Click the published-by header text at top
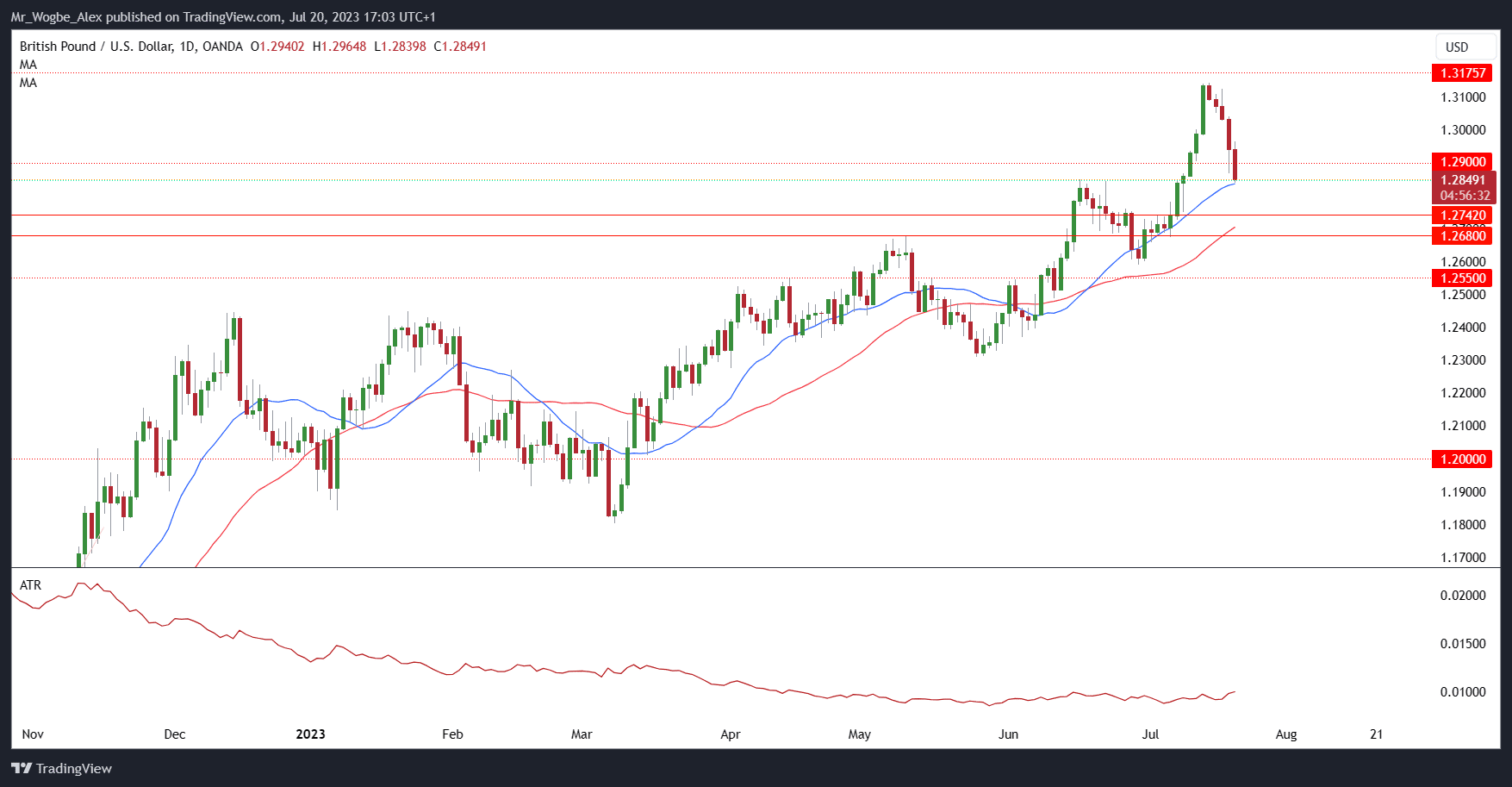1512x787 pixels. [x=223, y=16]
